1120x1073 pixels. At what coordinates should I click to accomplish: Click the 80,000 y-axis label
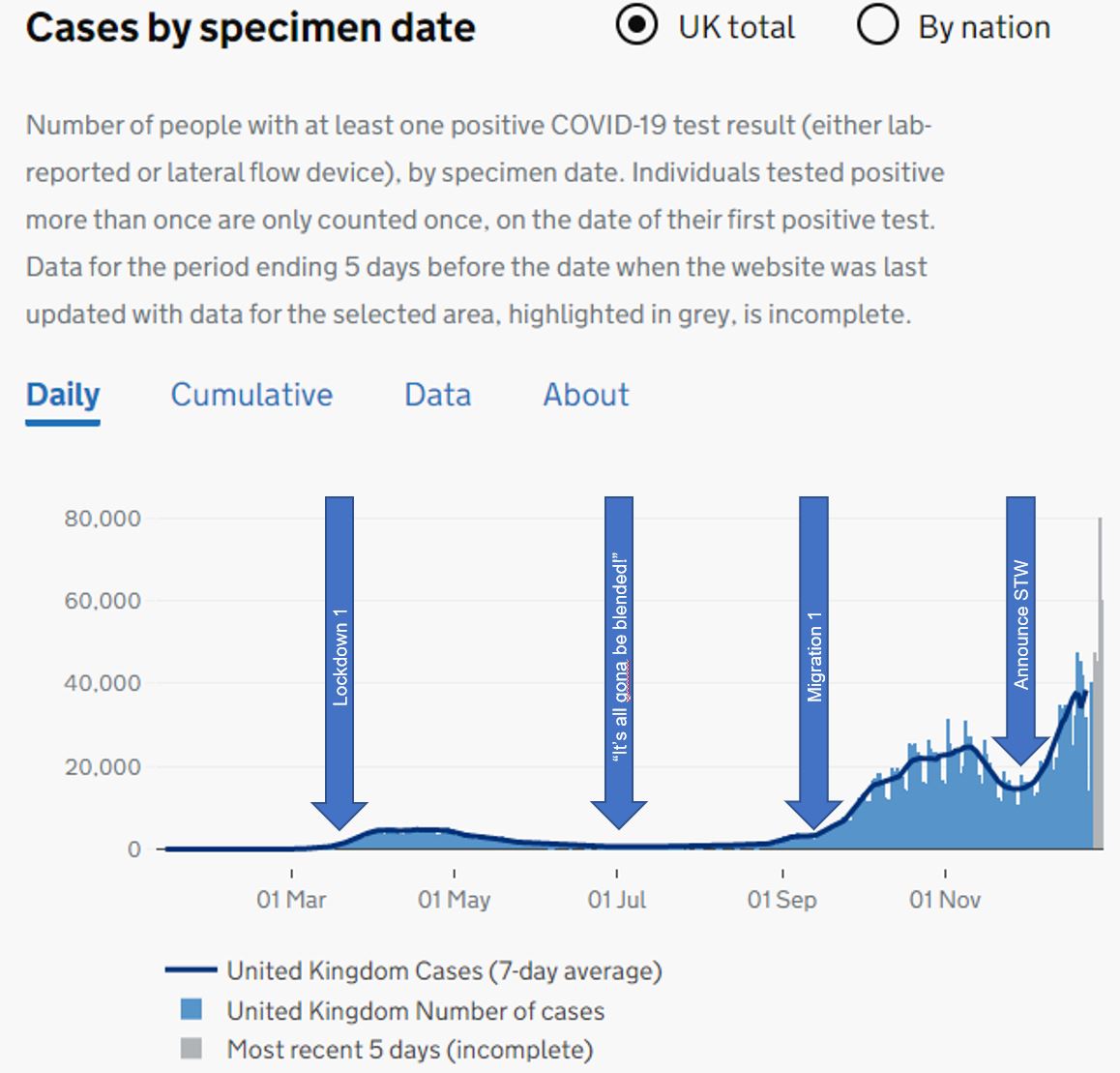point(103,519)
